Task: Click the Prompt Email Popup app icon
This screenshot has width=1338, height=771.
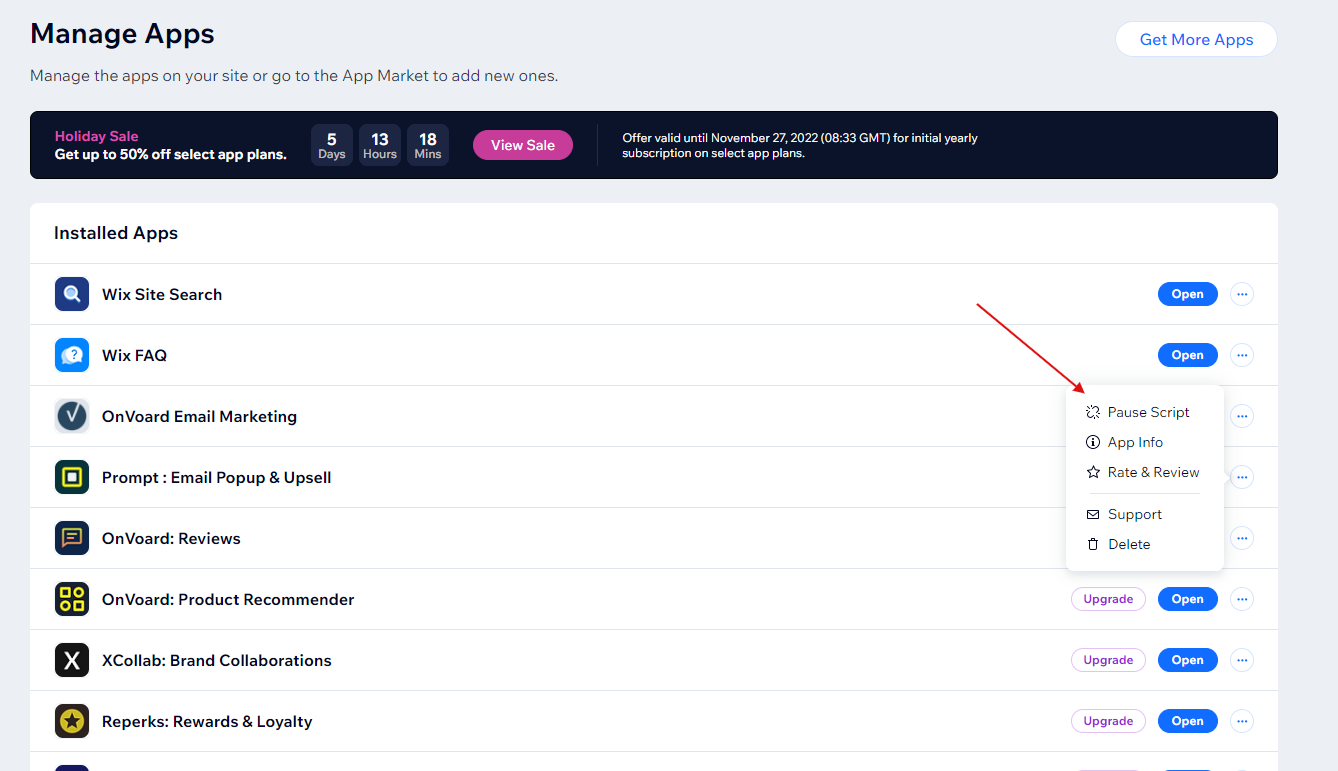Action: click(72, 477)
